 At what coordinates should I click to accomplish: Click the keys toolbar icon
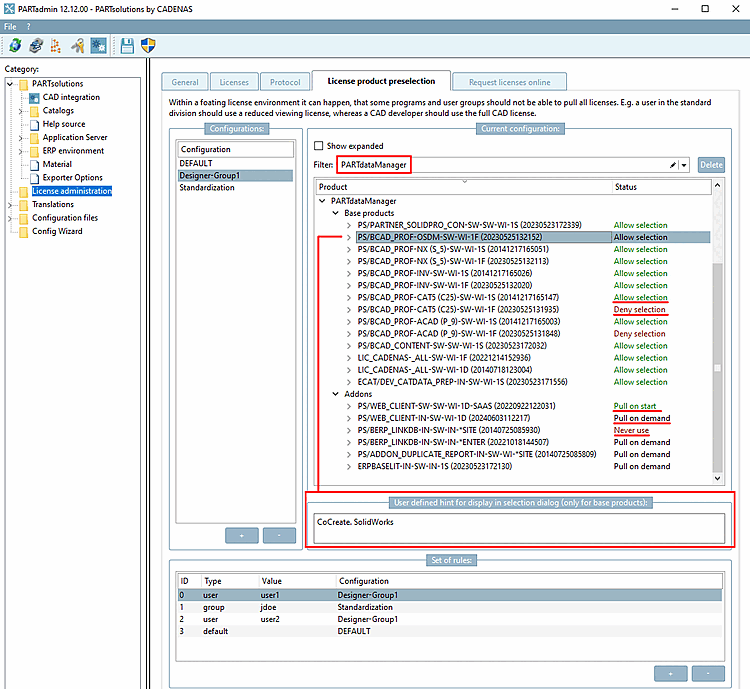pyautogui.click(x=77, y=45)
